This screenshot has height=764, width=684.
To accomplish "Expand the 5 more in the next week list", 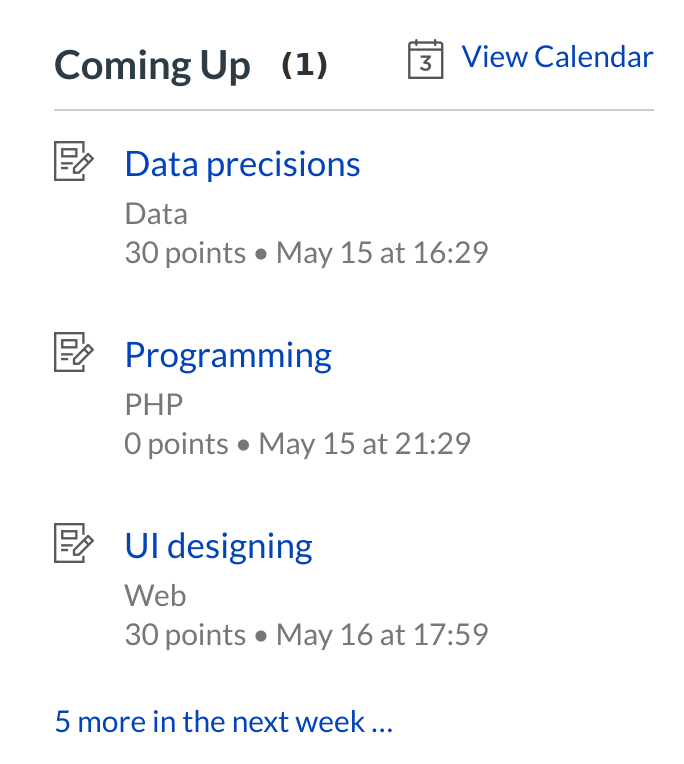I will (223, 721).
